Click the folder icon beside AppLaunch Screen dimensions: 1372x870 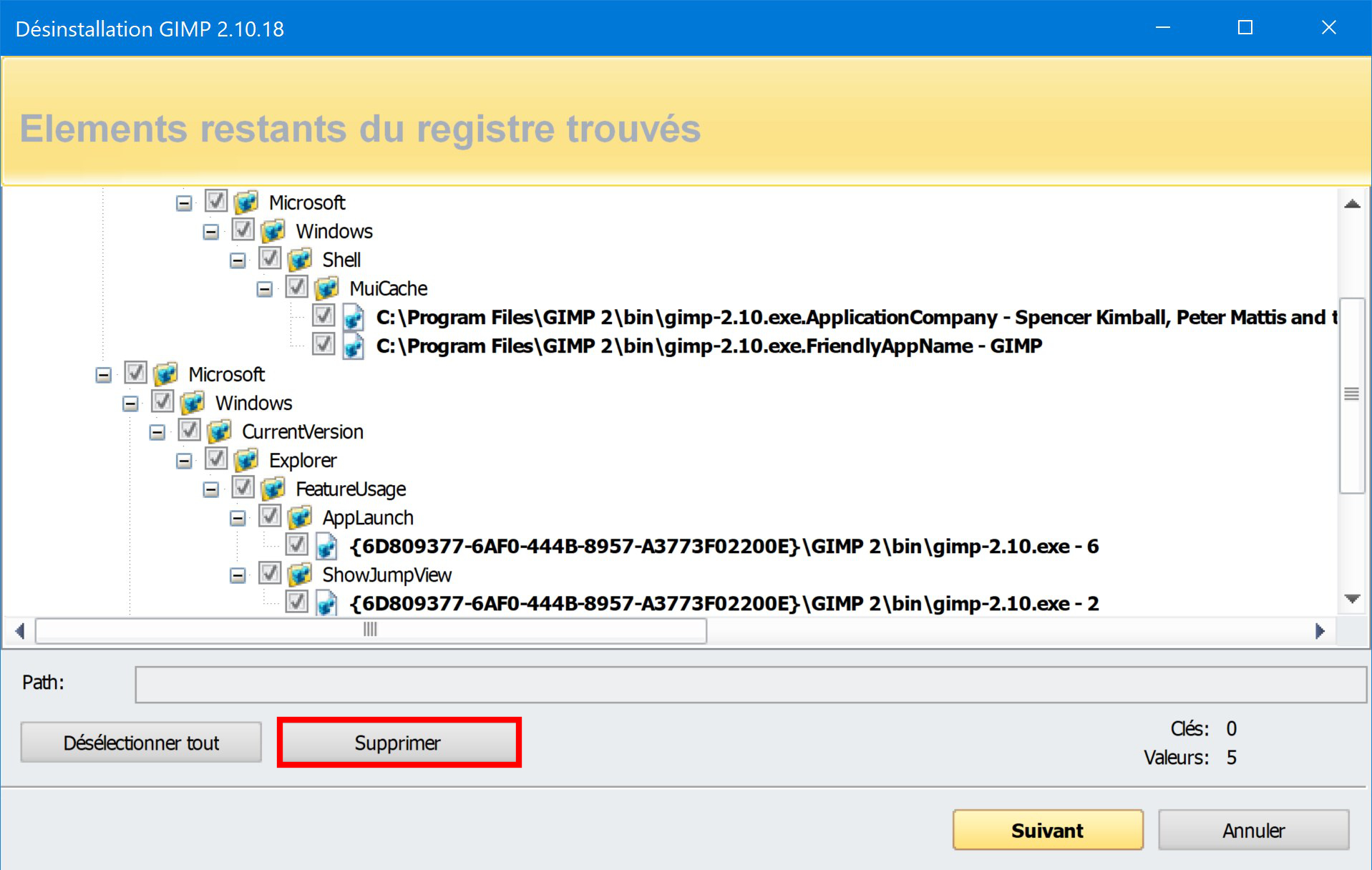tap(300, 517)
